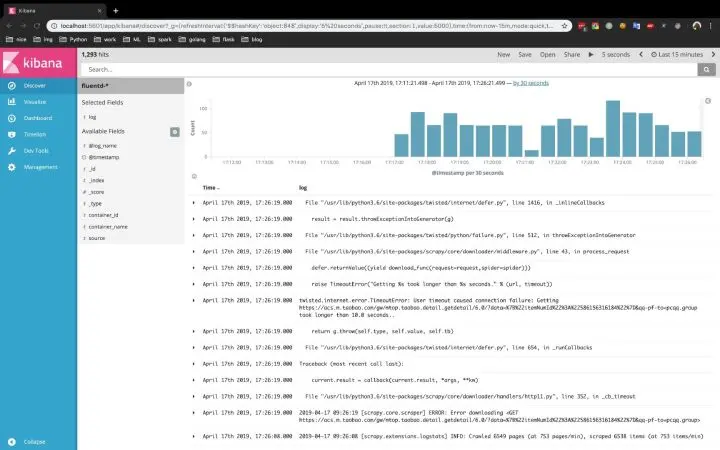Screen dimensions: 720x450
Task: Select the fluentd-* index pattern
Action: [131, 86]
